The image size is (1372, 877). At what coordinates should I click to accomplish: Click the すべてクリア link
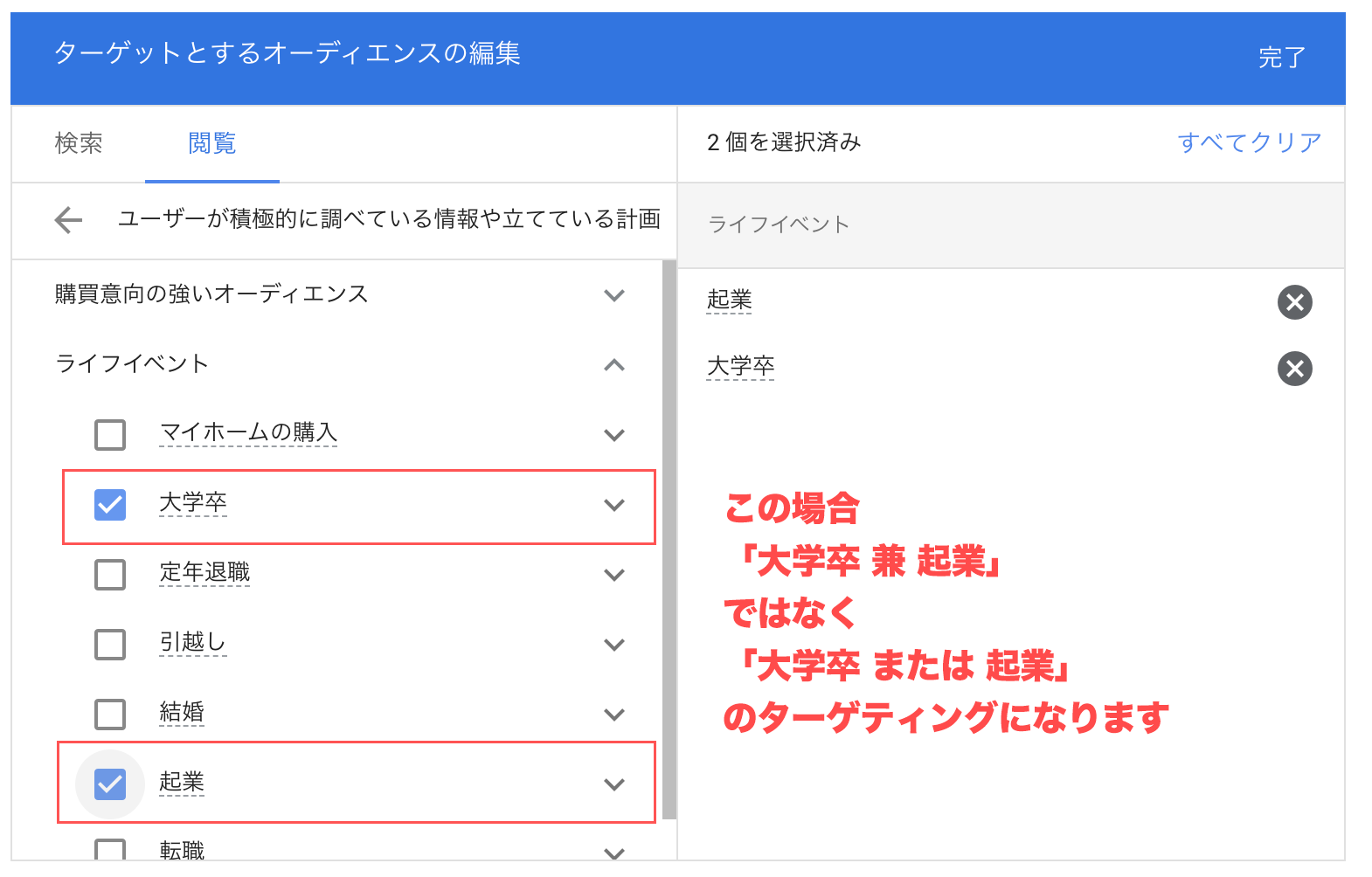(x=1249, y=142)
